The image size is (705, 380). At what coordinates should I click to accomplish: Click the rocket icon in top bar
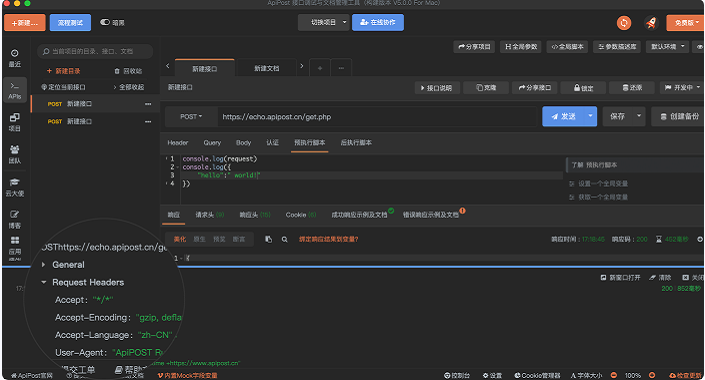(651, 22)
